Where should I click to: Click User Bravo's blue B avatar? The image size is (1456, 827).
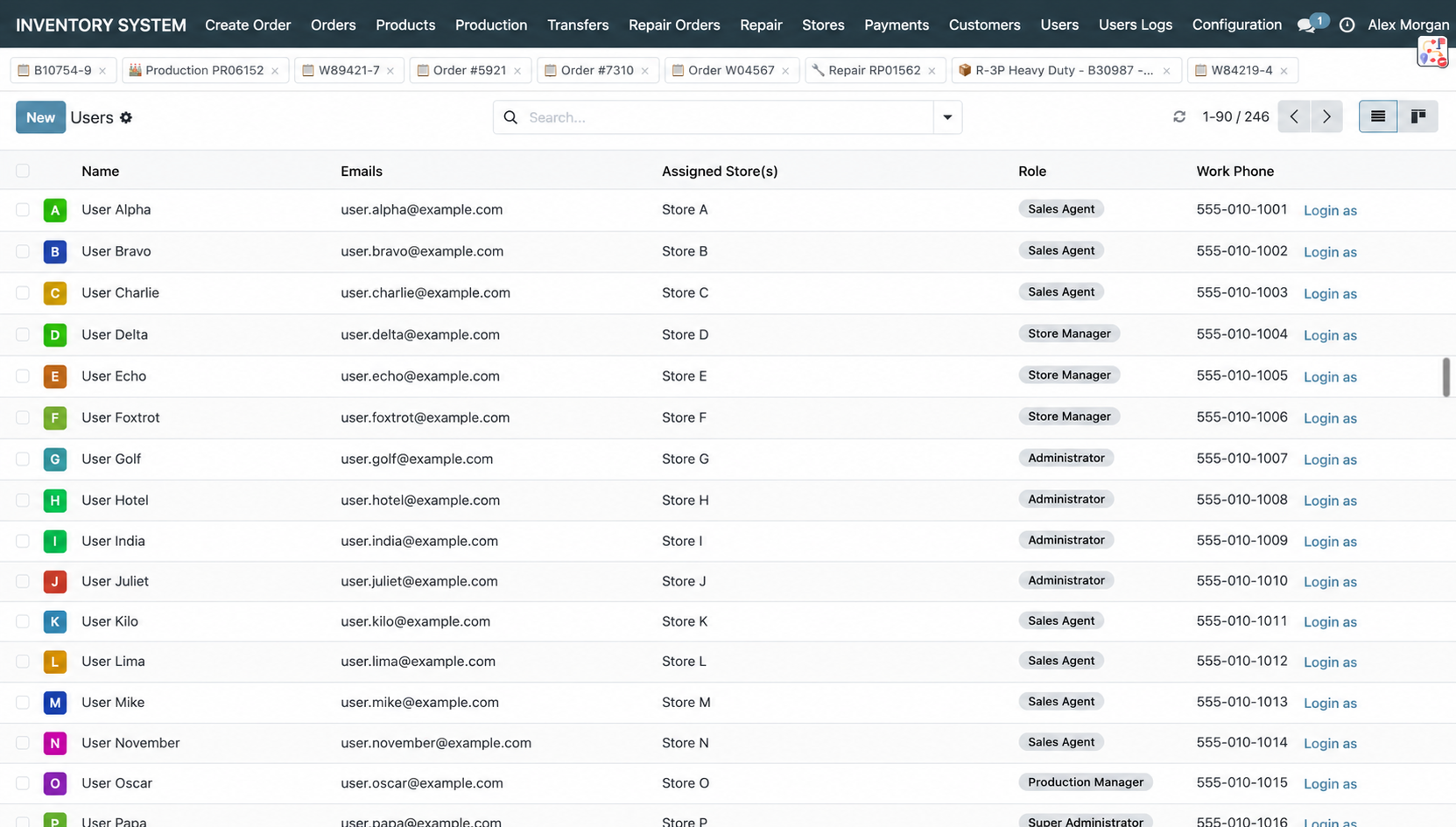point(55,251)
